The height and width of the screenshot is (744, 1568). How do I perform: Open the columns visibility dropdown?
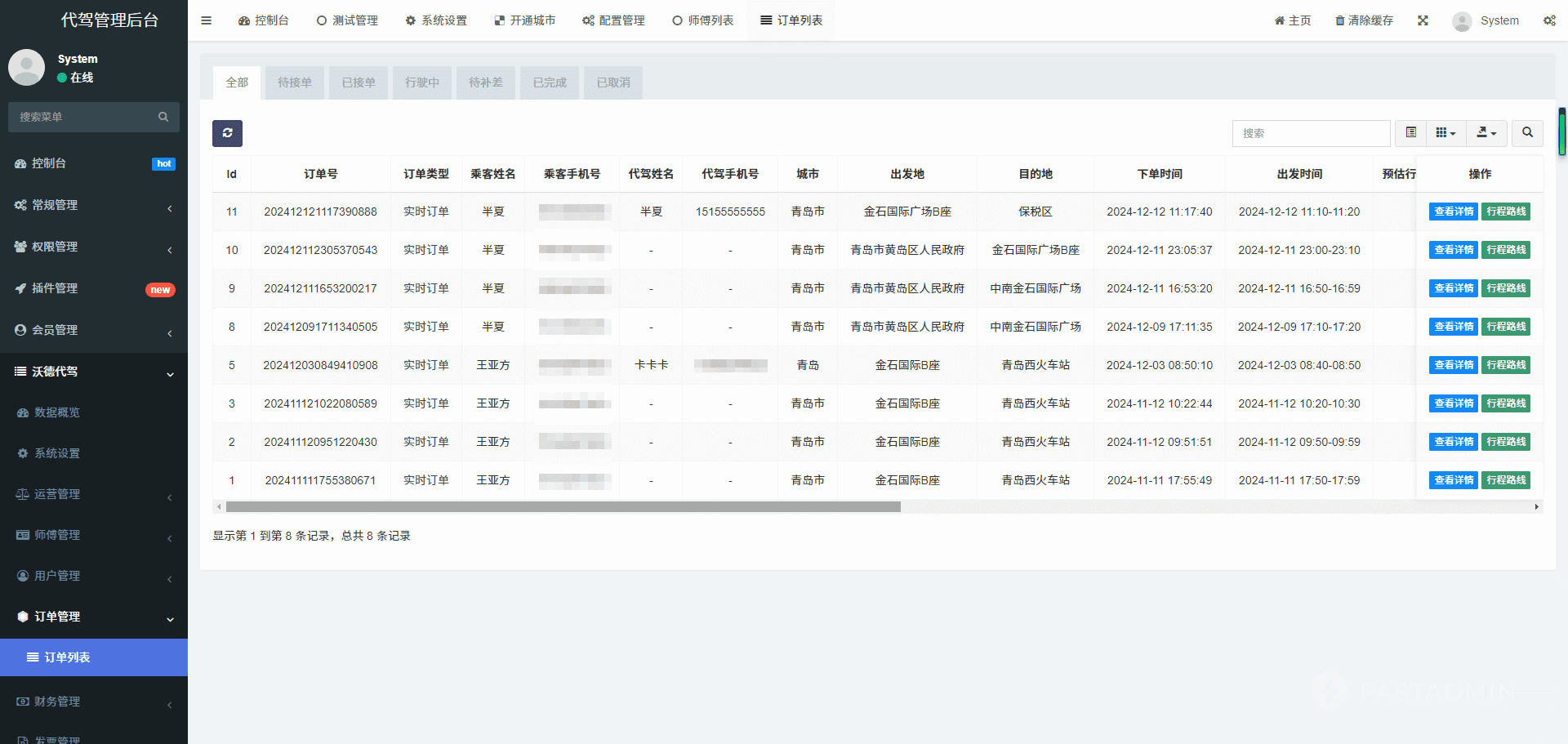point(1445,132)
